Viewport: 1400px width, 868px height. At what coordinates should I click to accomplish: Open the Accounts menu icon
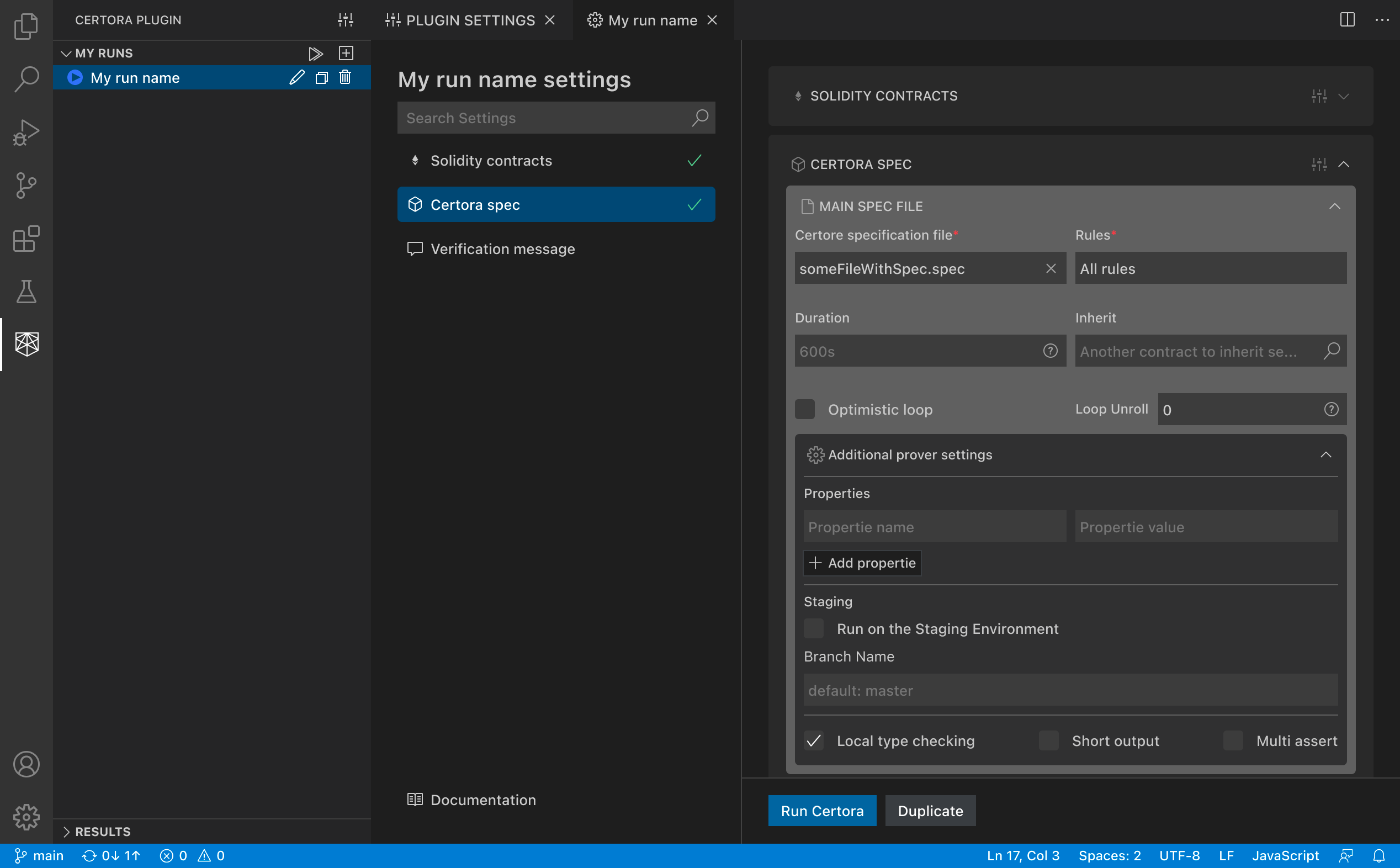click(26, 764)
